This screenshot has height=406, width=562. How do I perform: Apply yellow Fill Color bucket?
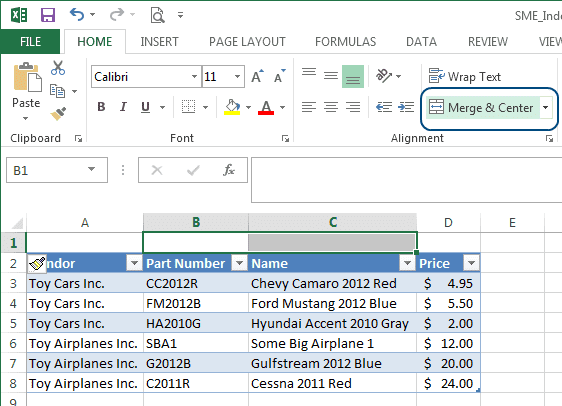[x=232, y=107]
